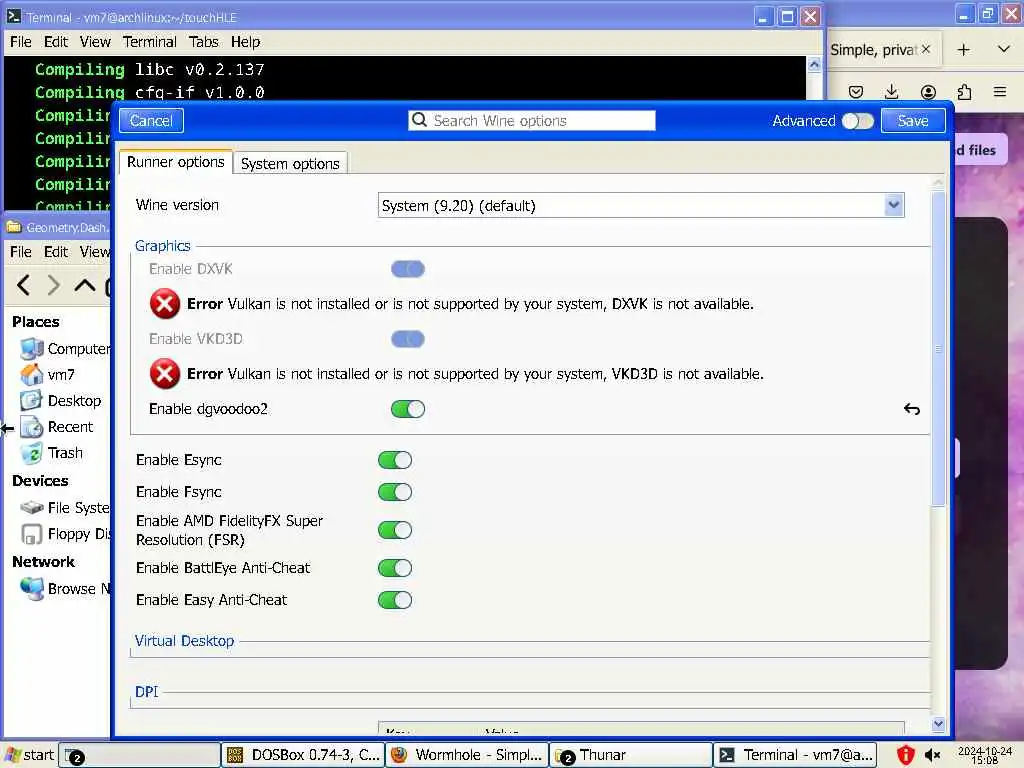
Task: Switch to Terminal taskbar item
Action: pyautogui.click(x=795, y=755)
